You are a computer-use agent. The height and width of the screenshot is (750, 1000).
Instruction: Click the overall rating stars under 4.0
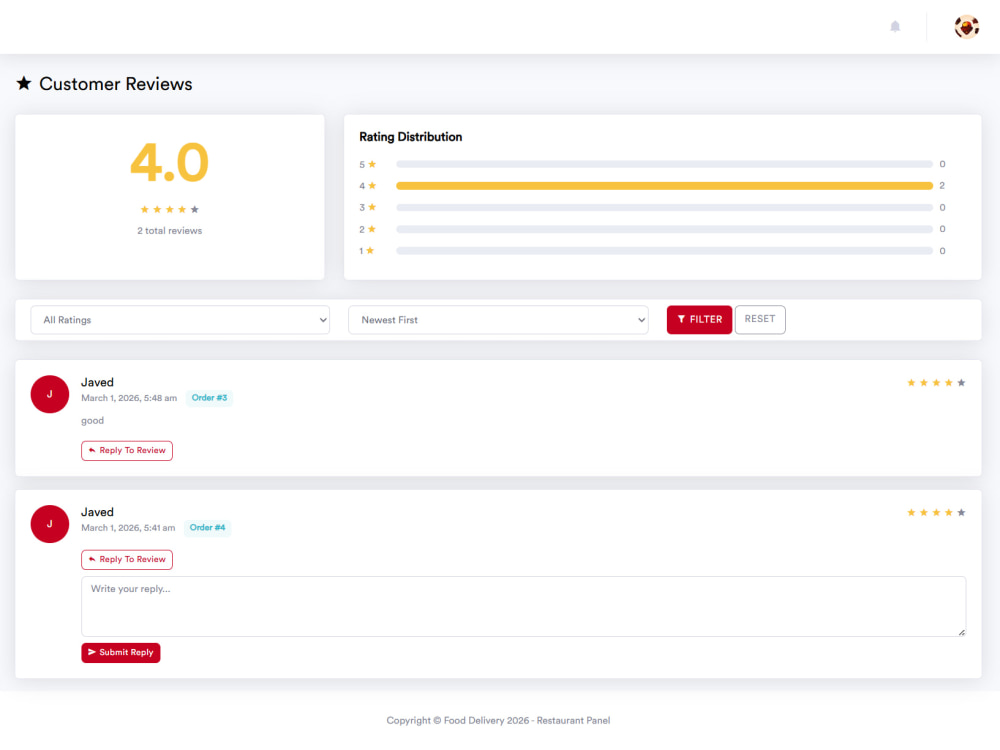click(170, 209)
